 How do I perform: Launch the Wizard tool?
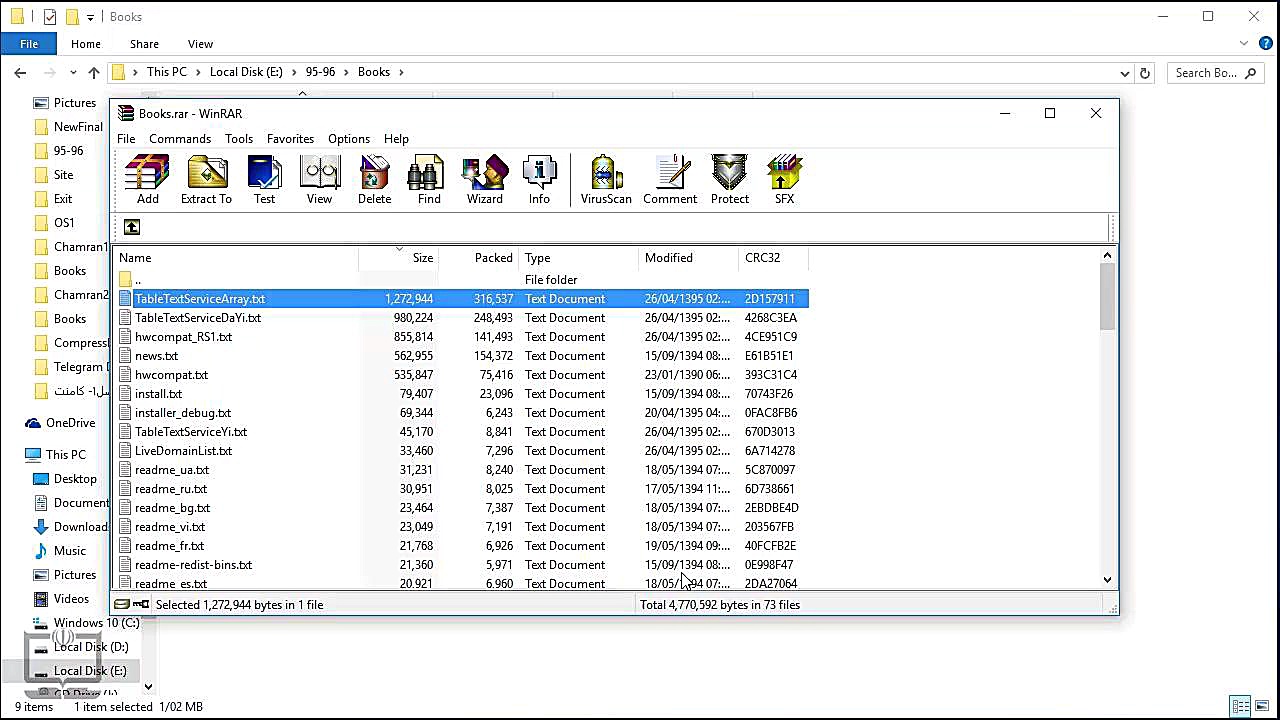coord(485,180)
